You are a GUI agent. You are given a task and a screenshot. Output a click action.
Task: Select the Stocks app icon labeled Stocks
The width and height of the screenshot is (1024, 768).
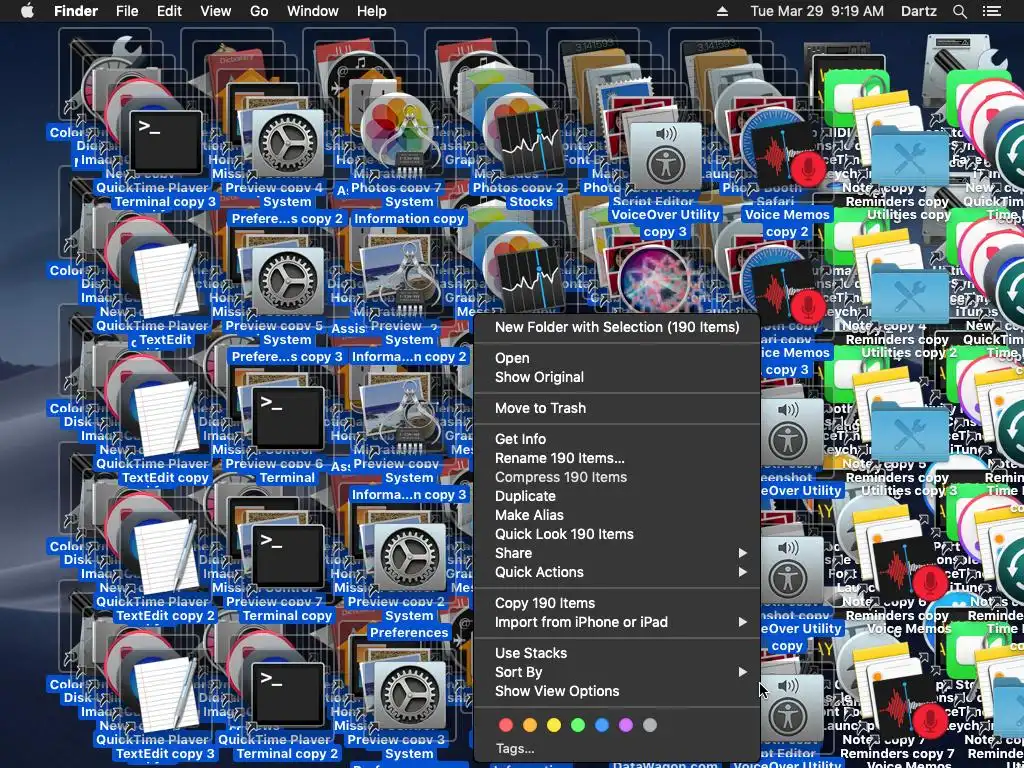(530, 142)
